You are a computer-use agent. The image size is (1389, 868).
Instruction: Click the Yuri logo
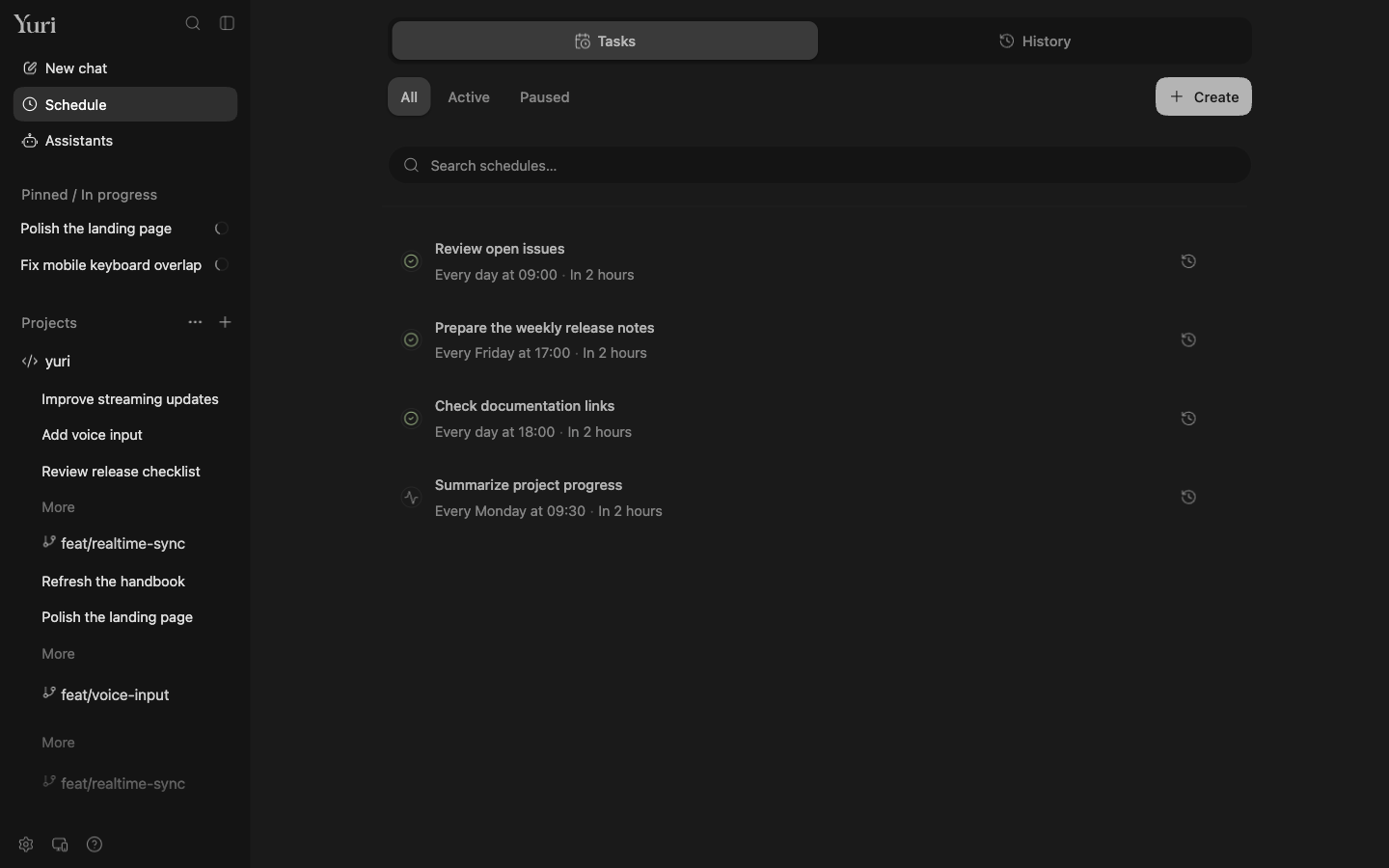pos(35,24)
